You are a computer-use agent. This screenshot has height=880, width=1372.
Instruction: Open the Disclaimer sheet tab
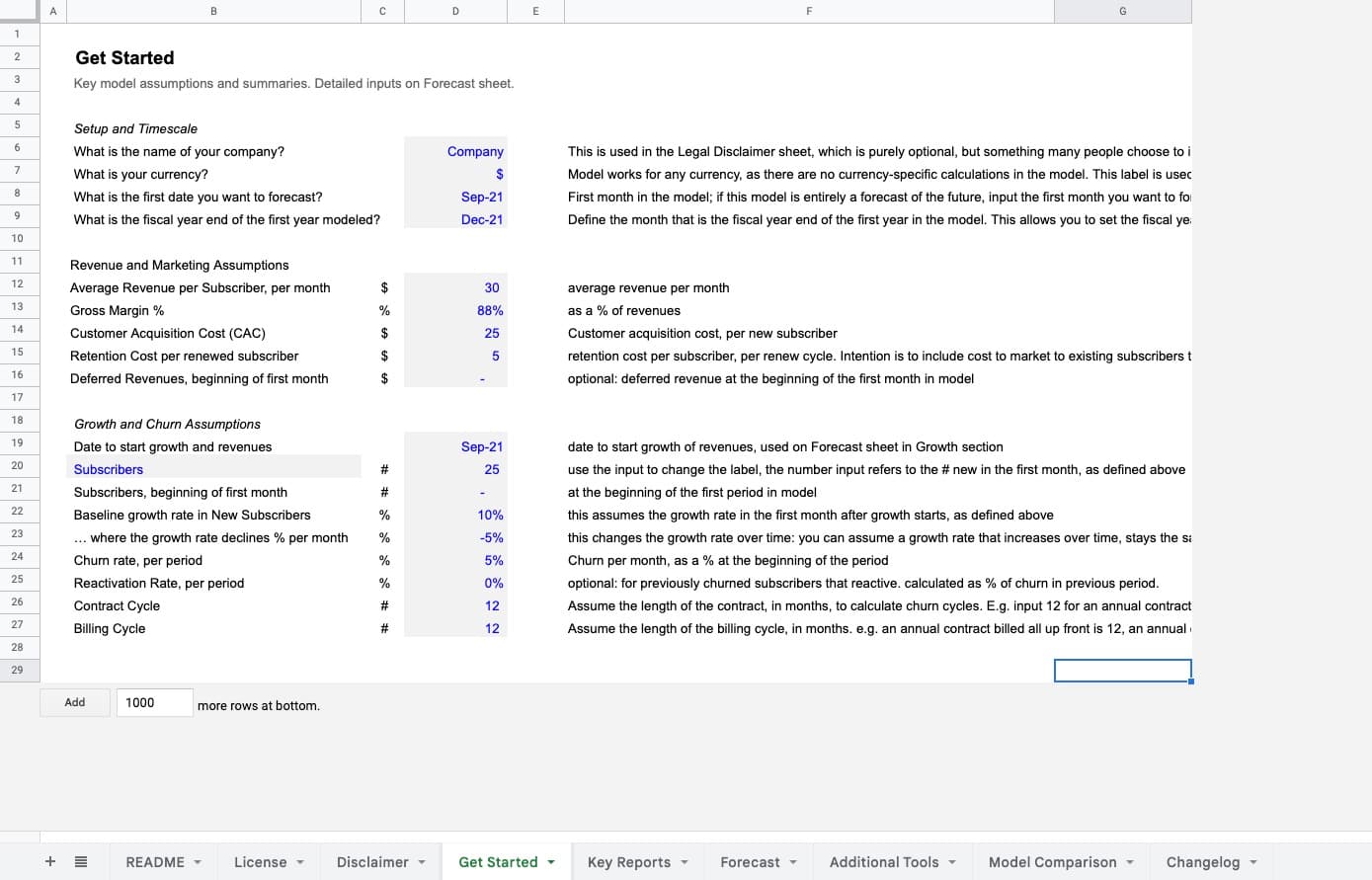point(372,862)
